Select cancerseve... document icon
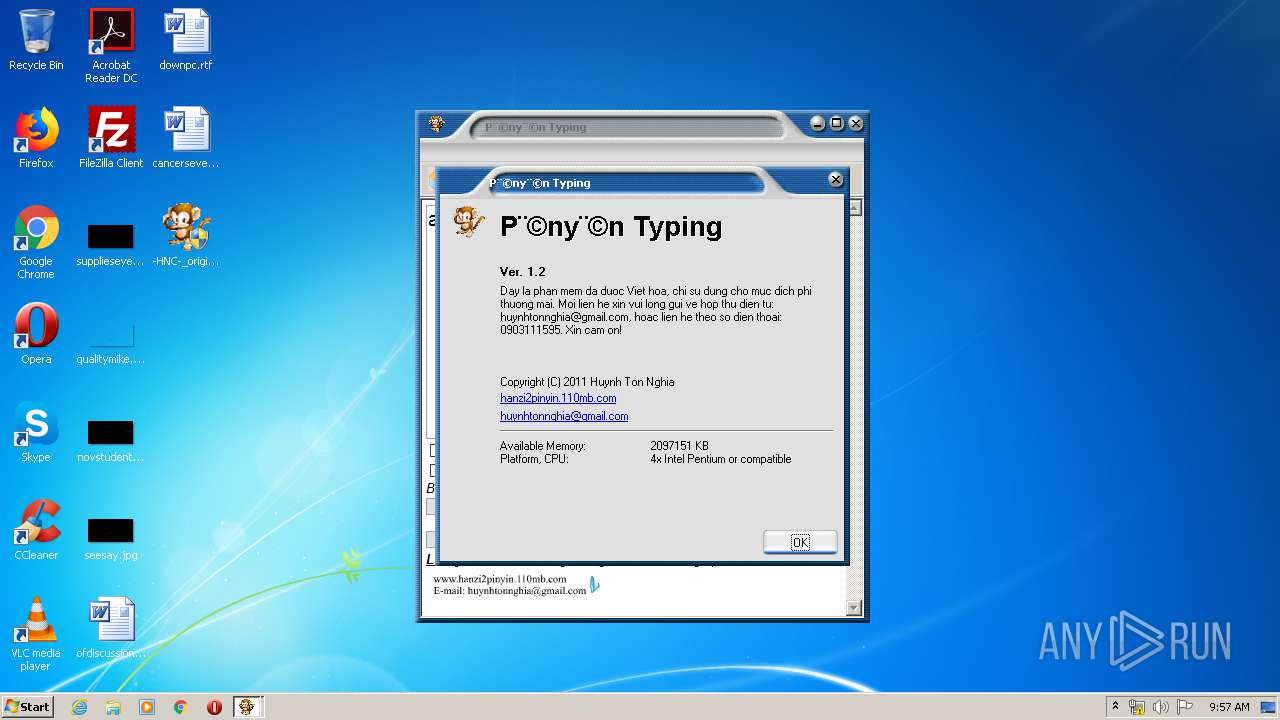Image resolution: width=1280 pixels, height=720 pixels. [186, 138]
